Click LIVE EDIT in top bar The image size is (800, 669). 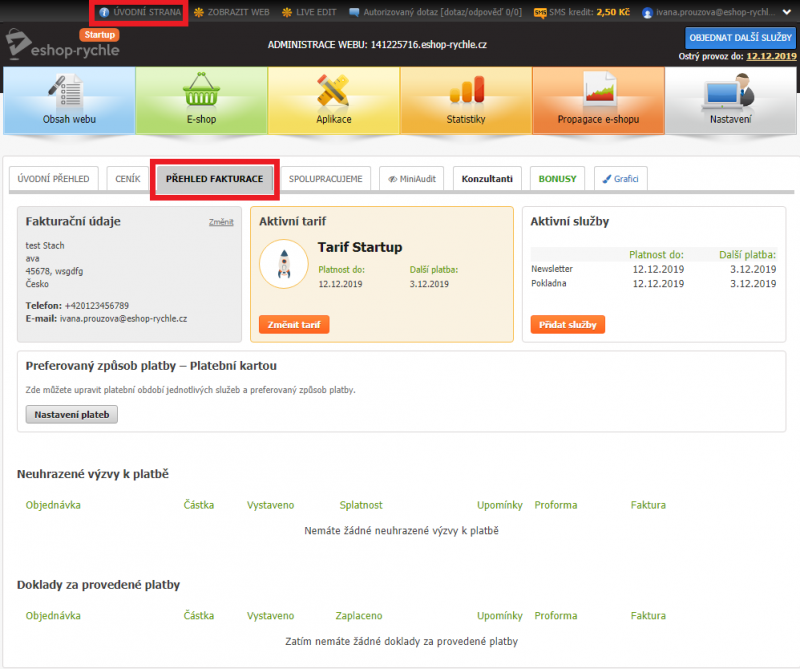[x=316, y=12]
